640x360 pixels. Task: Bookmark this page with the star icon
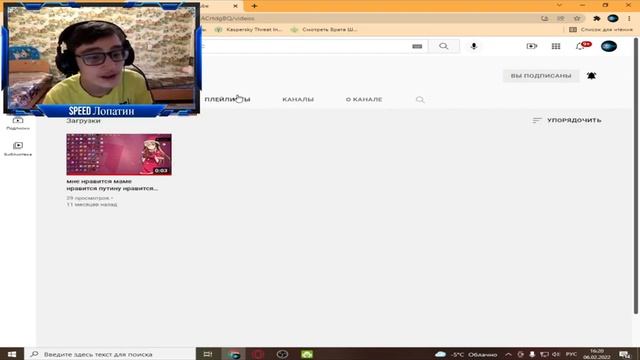point(577,18)
